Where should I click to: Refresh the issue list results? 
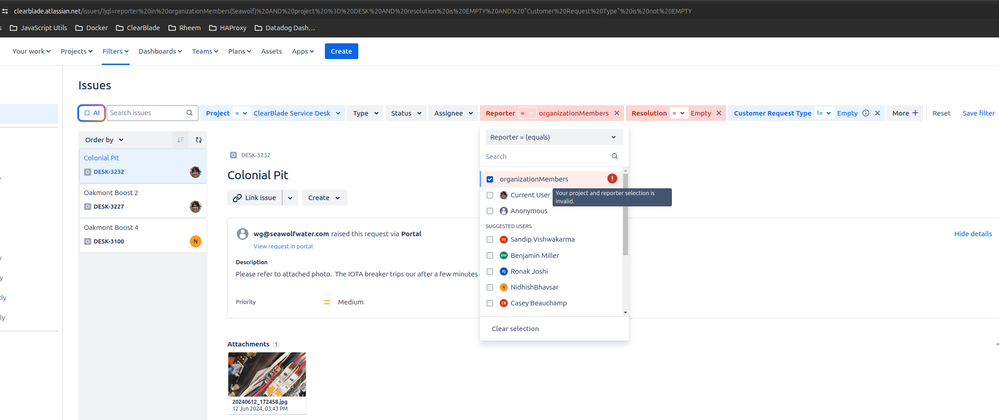coord(198,140)
